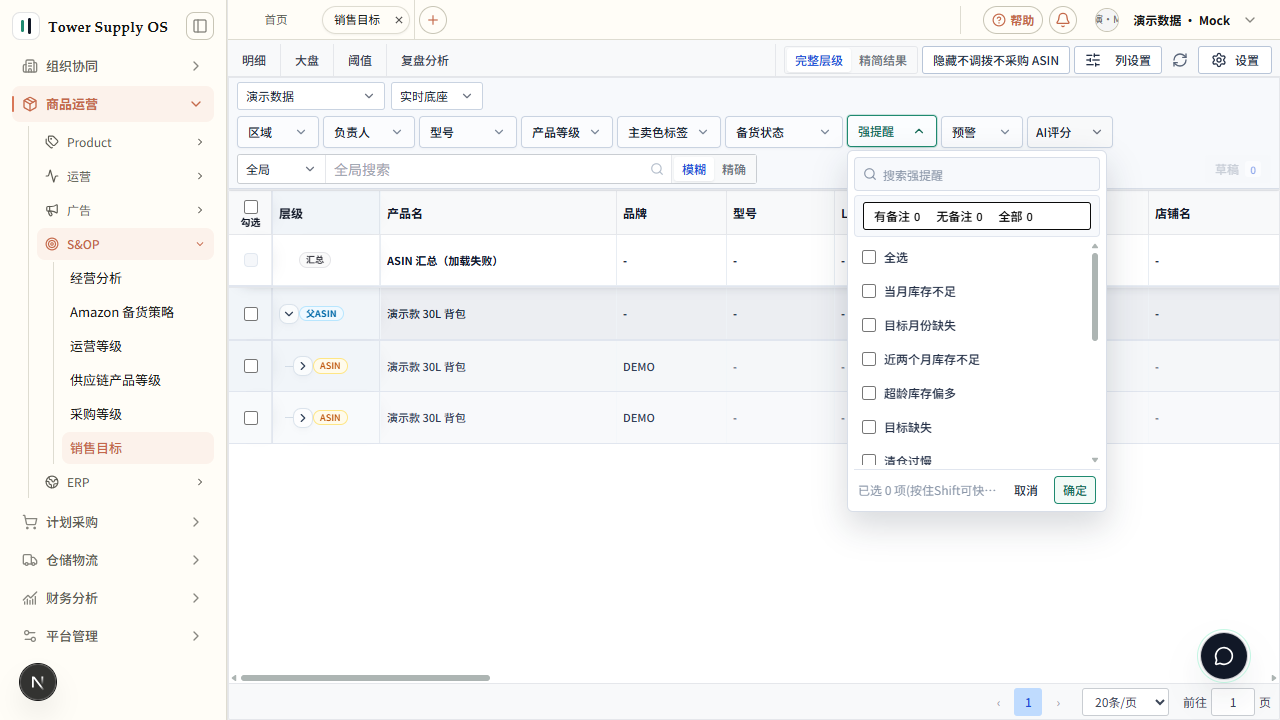Open the 备货状态 filter dropdown

click(x=784, y=132)
